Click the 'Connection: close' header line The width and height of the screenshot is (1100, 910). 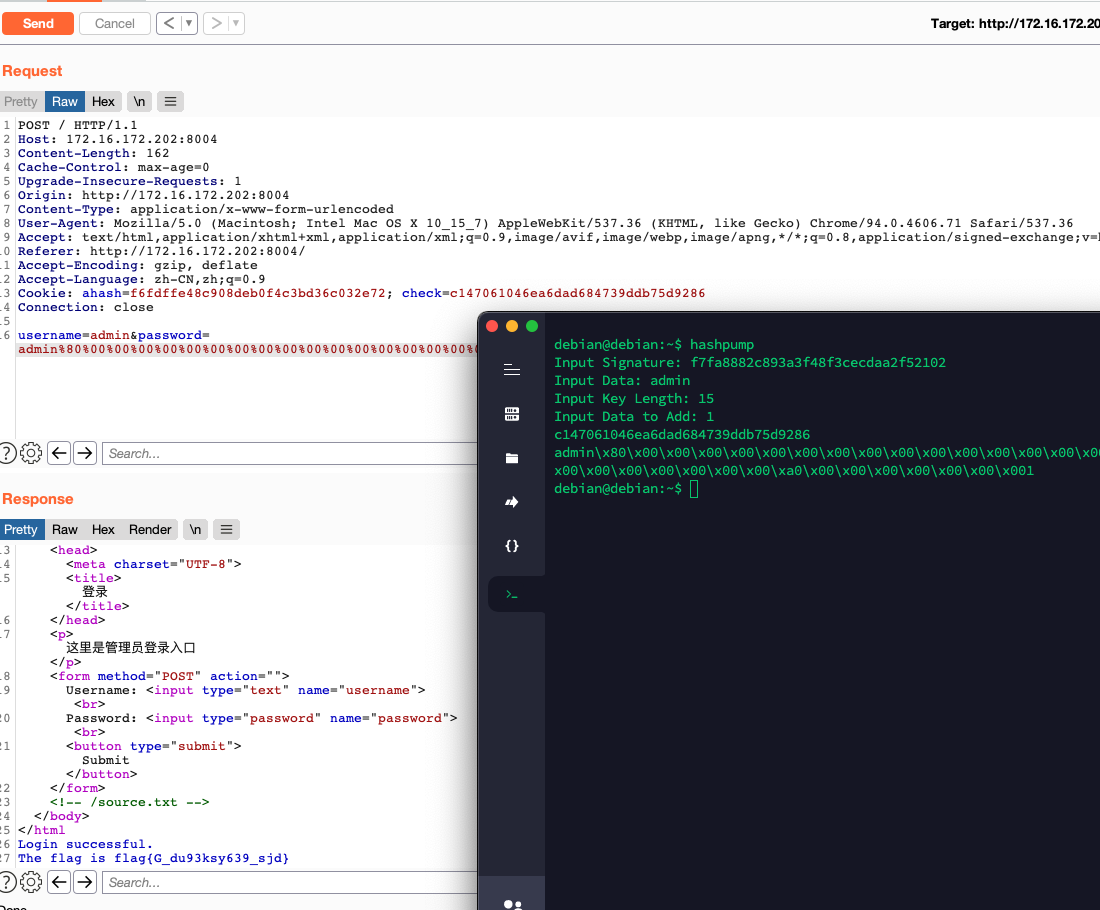(86, 307)
